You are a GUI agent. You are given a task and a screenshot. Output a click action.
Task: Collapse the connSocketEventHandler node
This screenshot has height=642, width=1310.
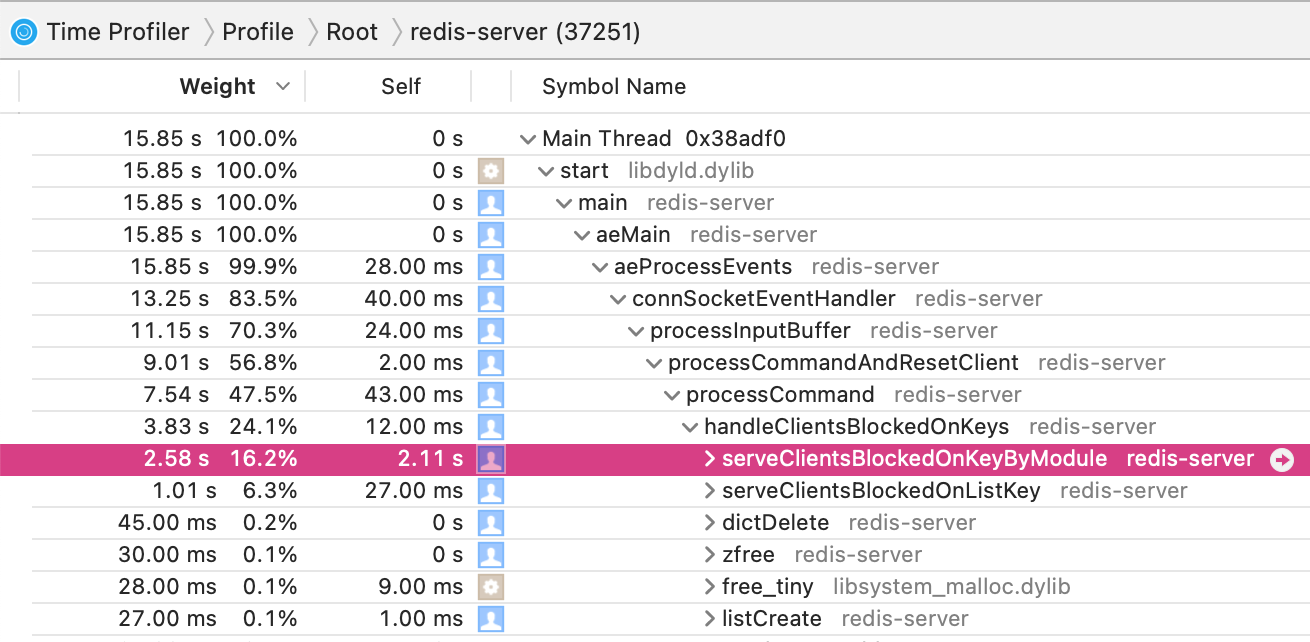(618, 299)
